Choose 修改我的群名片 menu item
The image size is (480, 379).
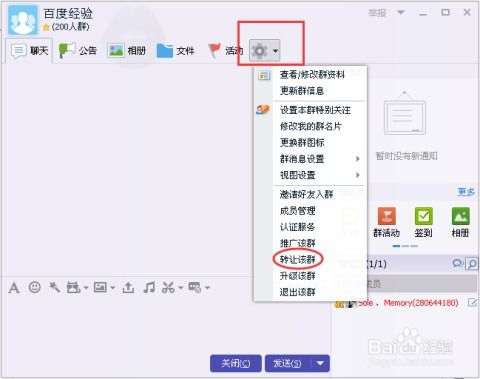click(311, 126)
